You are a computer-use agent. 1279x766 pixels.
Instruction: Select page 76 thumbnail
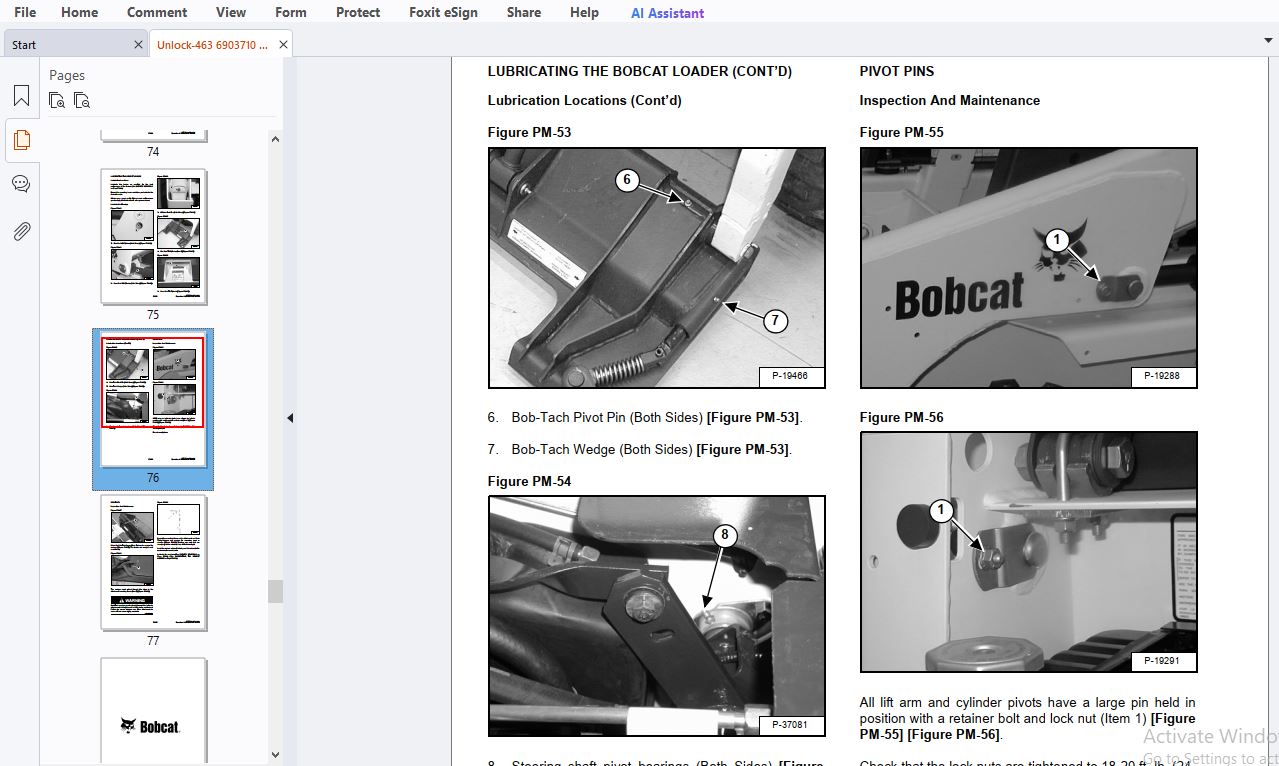click(153, 400)
